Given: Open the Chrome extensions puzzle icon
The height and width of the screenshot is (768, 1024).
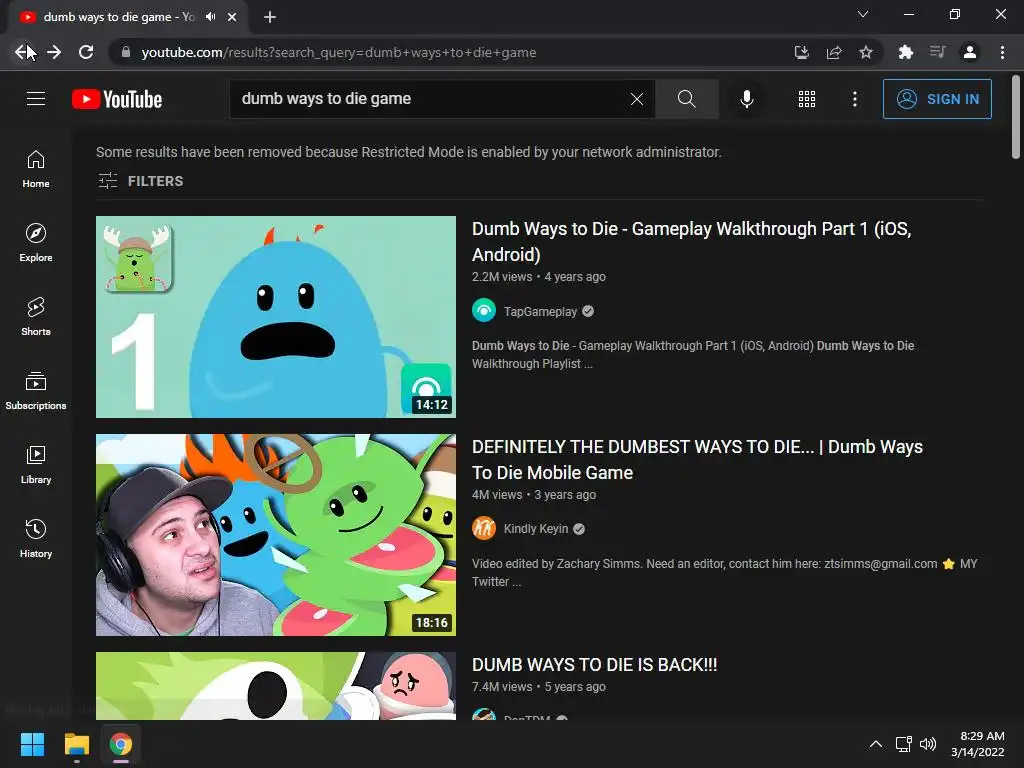Looking at the screenshot, I should pos(906,52).
